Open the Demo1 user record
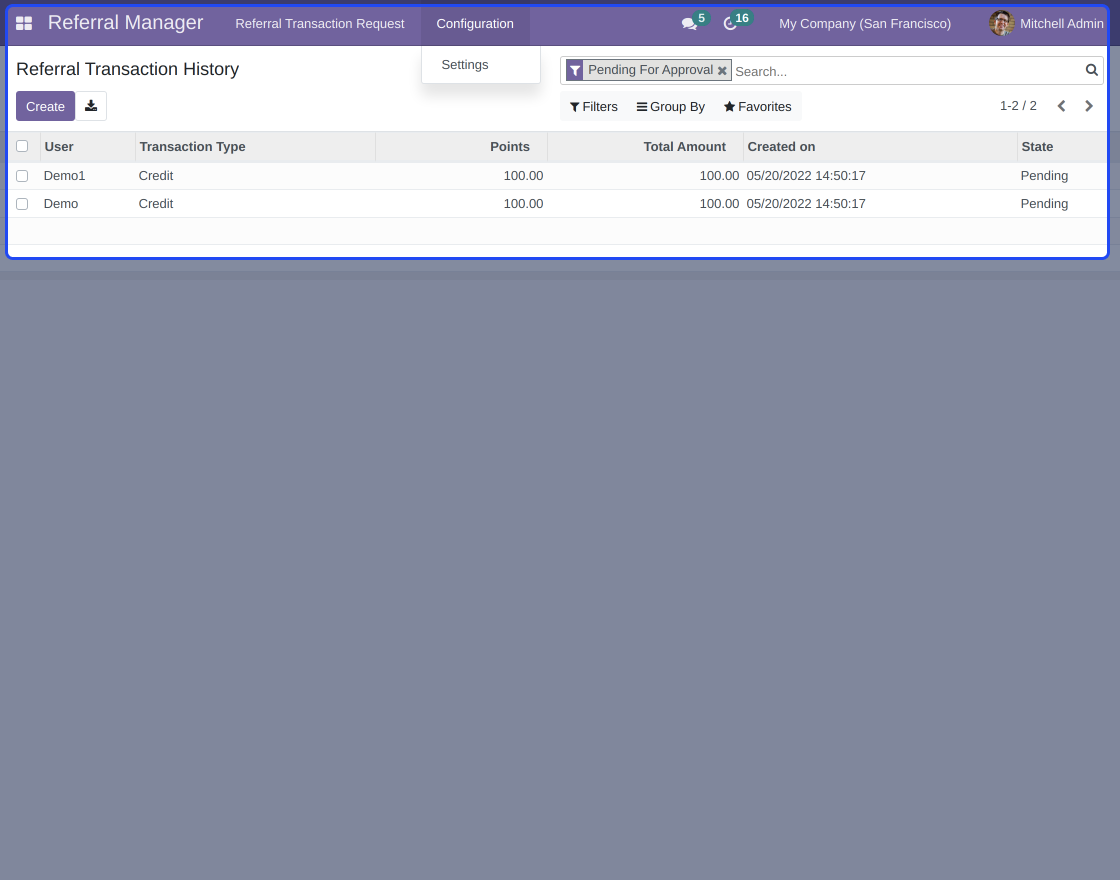1120x880 pixels. point(64,176)
